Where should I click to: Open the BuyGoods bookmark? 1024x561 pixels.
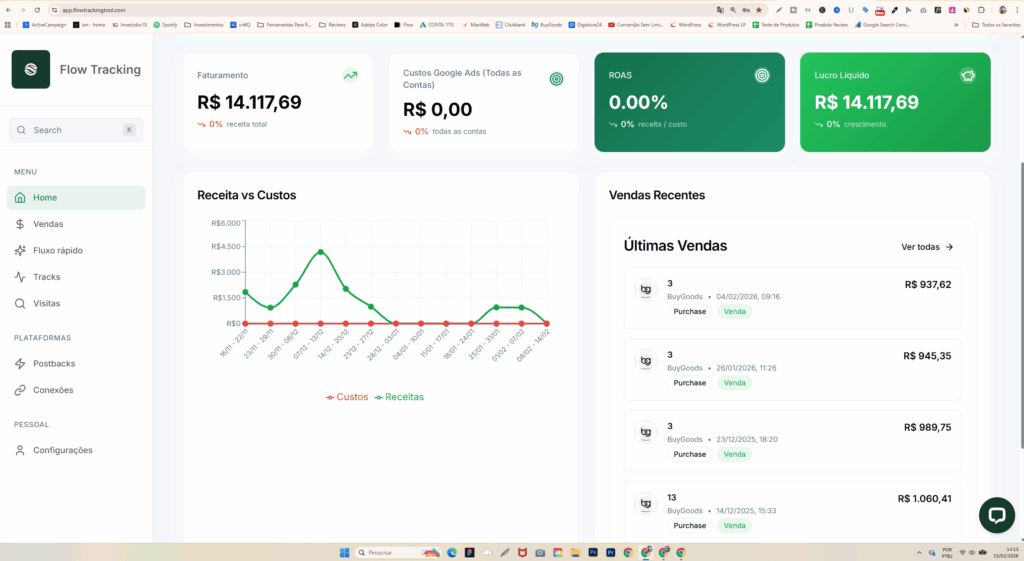(x=547, y=25)
